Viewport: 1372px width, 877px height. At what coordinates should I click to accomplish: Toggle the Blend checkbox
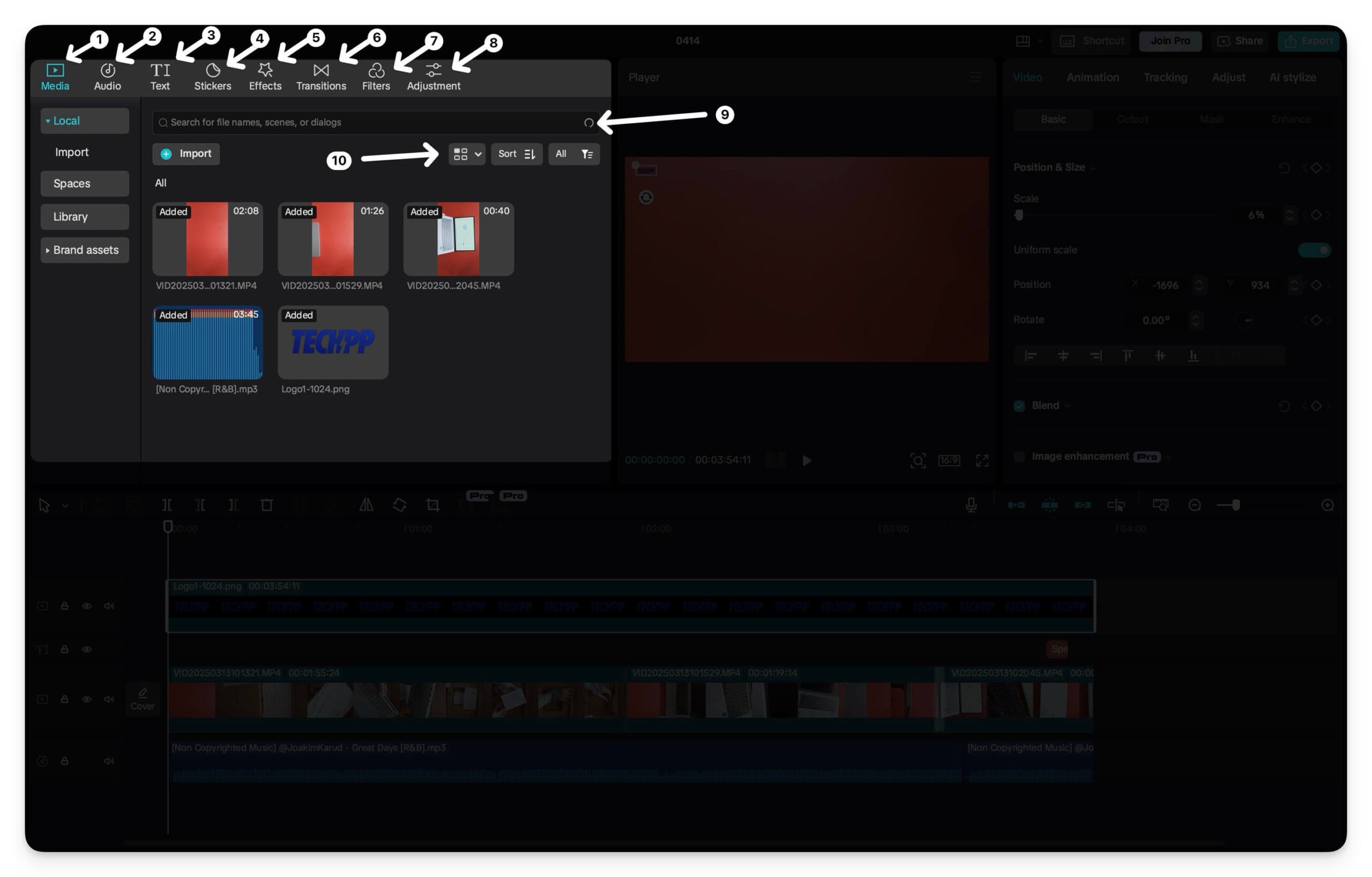[1019, 406]
